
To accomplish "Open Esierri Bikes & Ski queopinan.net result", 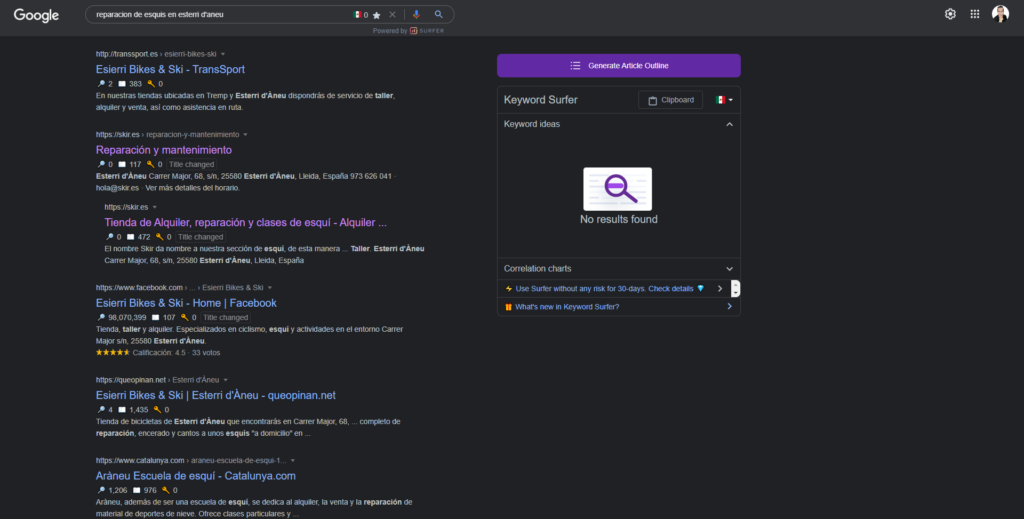I will point(216,396).
